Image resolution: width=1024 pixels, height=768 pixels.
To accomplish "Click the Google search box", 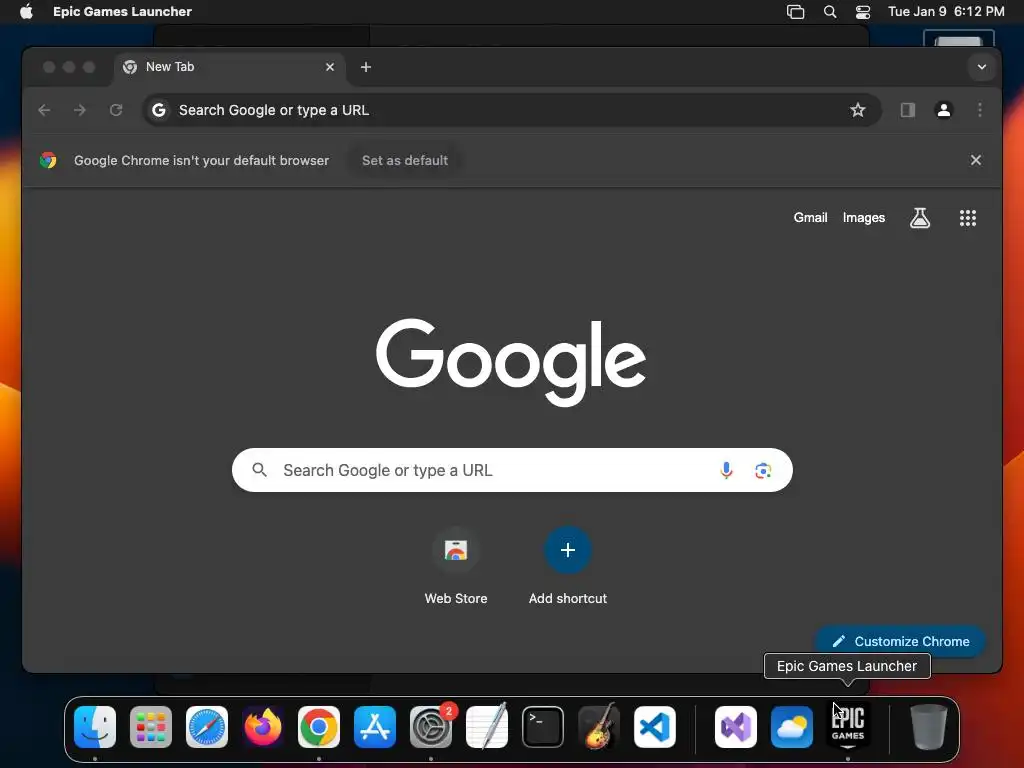I will (512, 470).
